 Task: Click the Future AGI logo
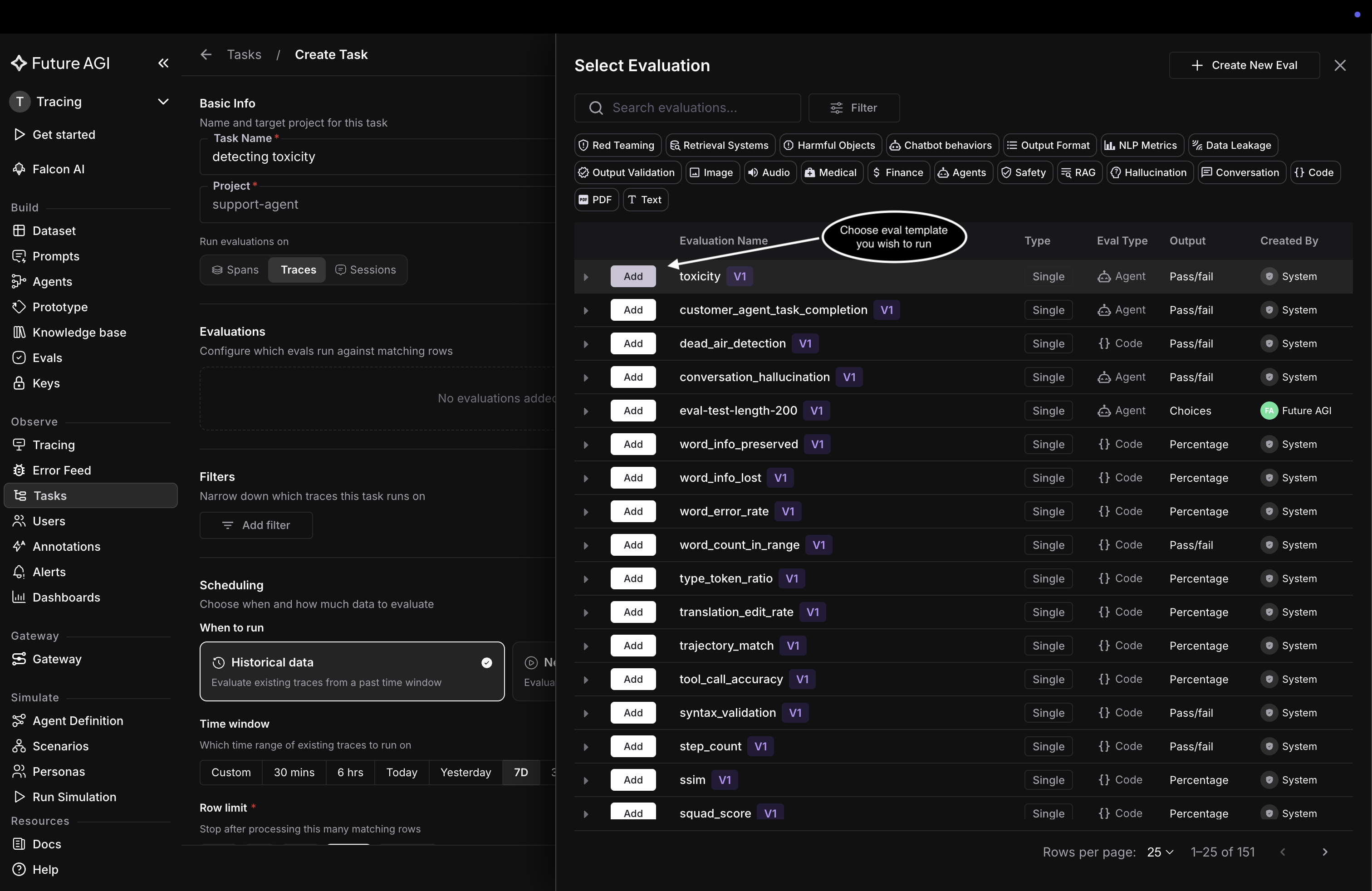[60, 64]
